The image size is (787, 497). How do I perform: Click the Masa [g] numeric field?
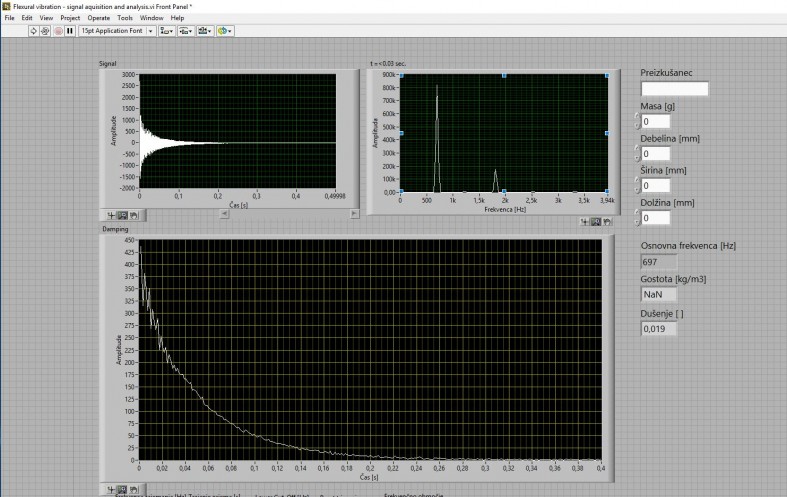pos(656,121)
